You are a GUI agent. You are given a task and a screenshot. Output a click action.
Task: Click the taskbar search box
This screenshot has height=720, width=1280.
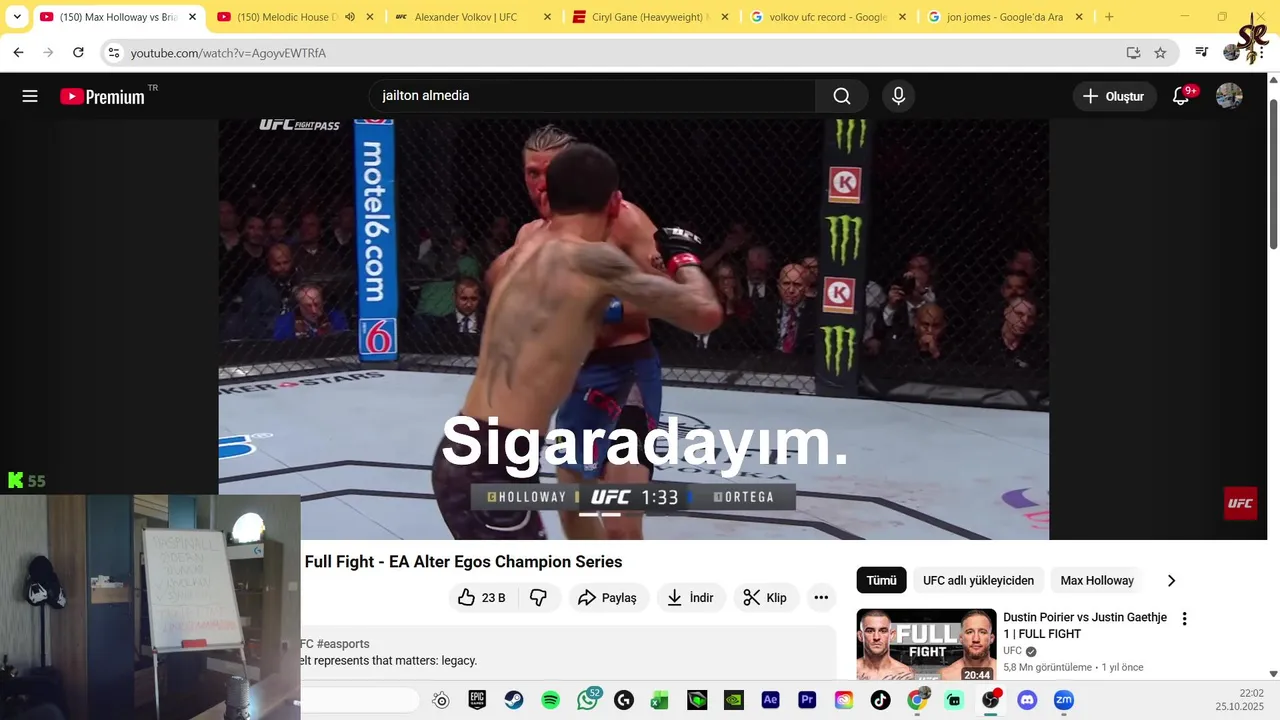[360, 700]
